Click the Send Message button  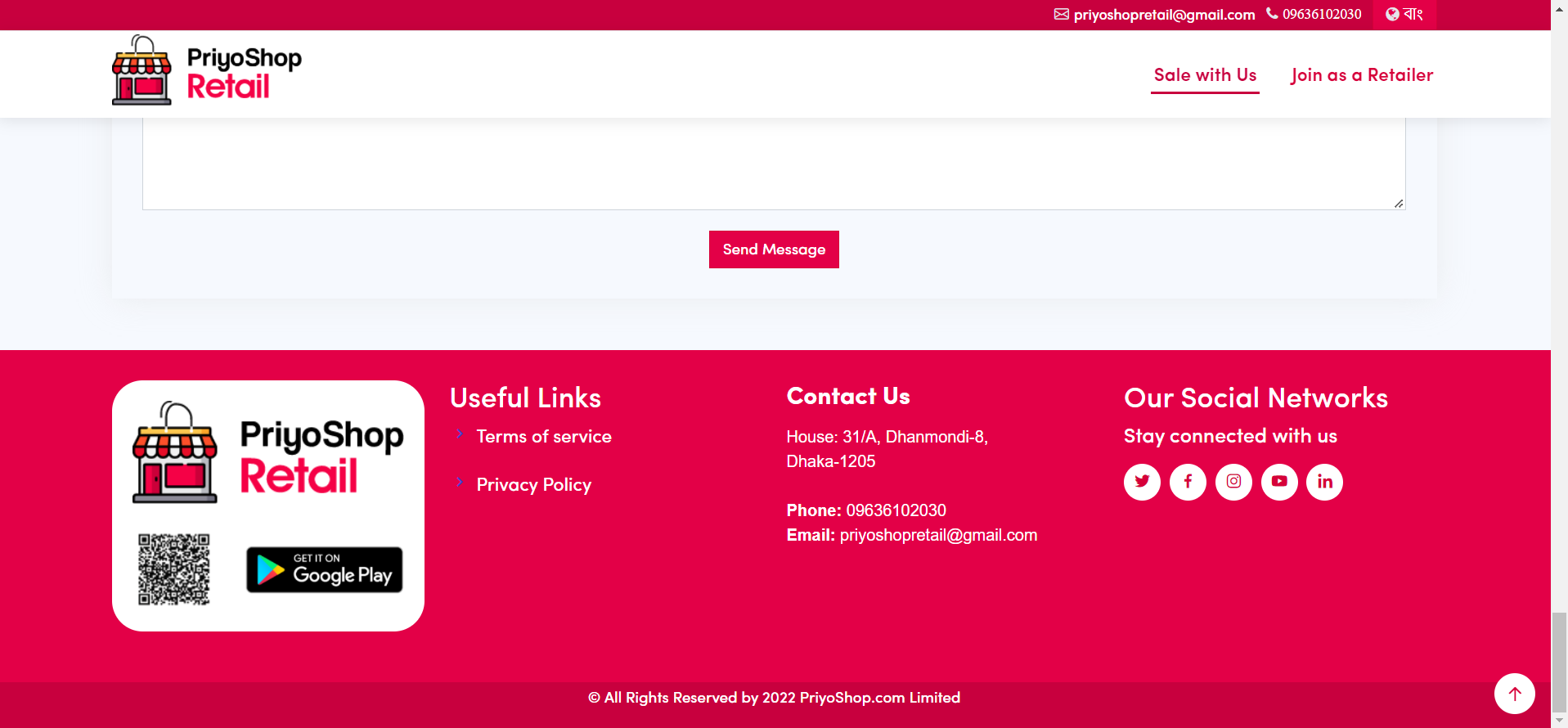(x=774, y=249)
